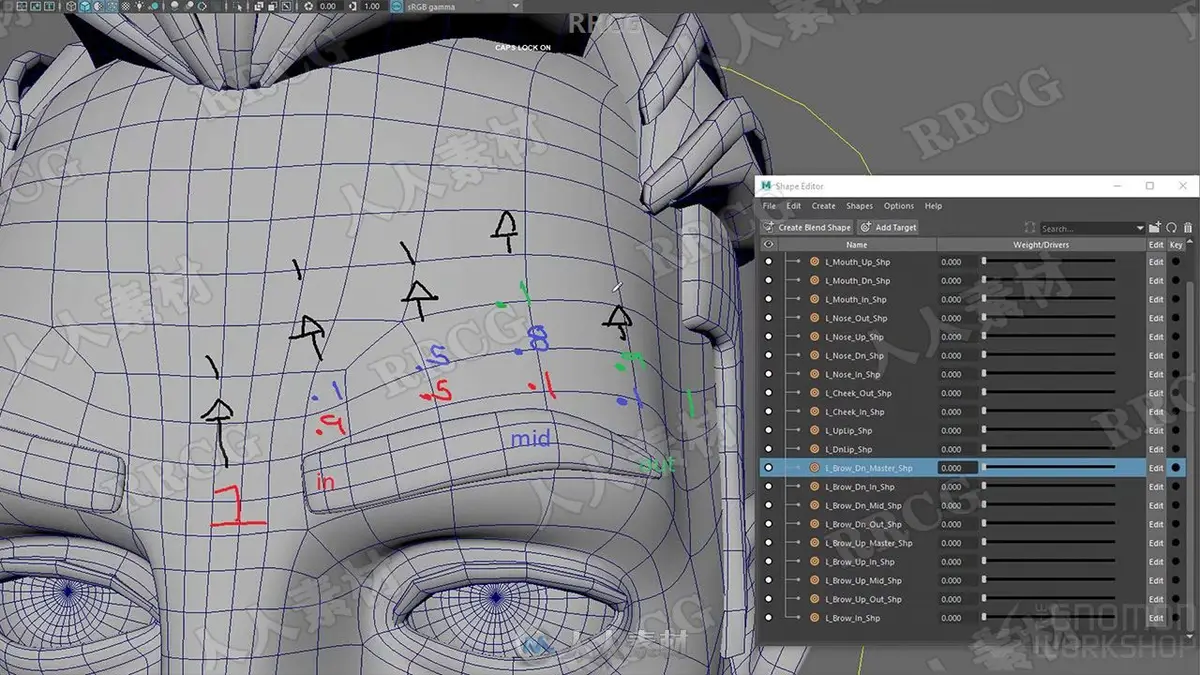Click the target icon beside L_Brow_Dn_Master_Shp
1200x675 pixels.
(x=814, y=468)
